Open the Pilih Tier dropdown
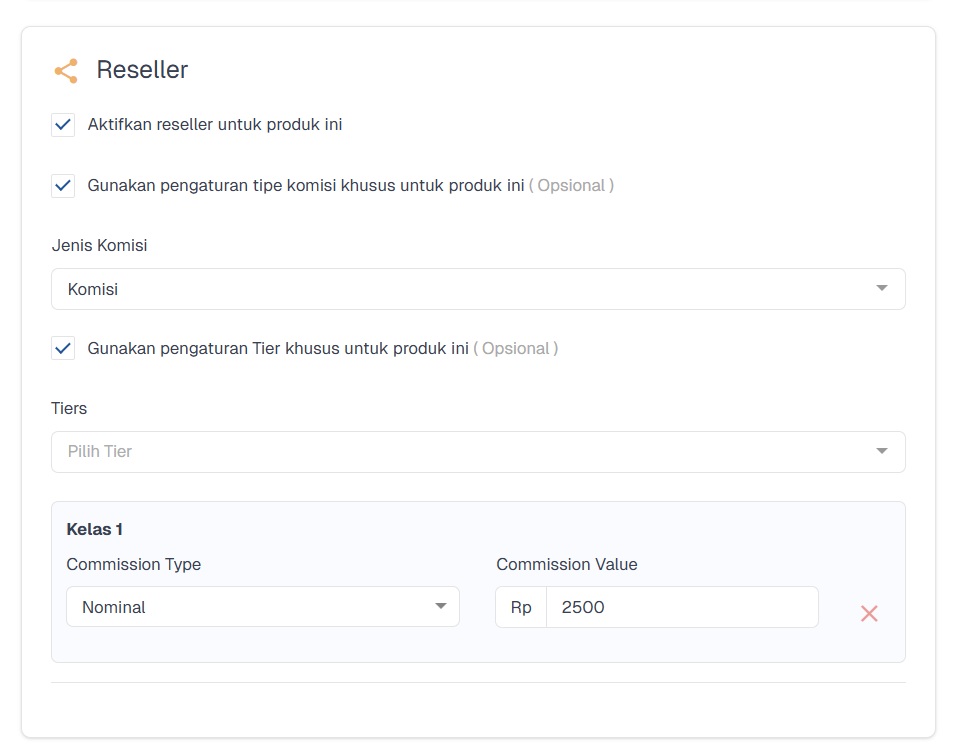 tap(478, 451)
